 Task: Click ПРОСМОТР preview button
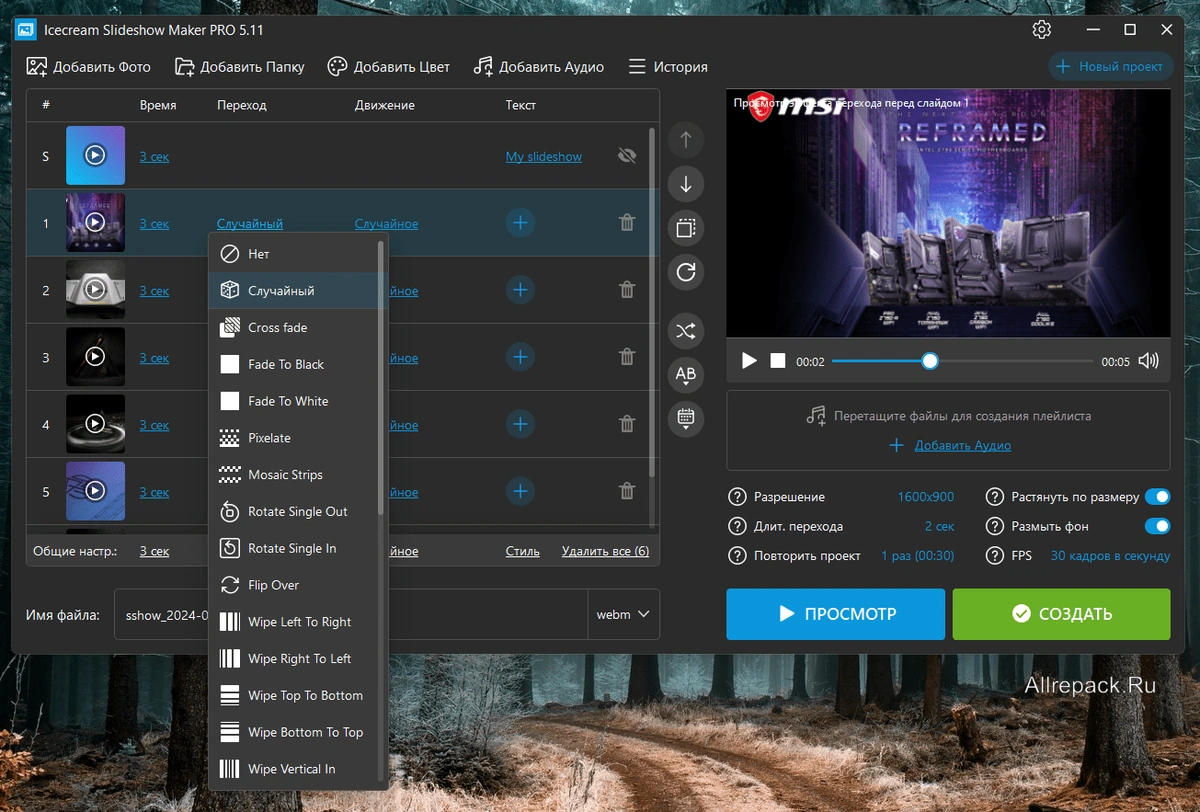tap(835, 614)
